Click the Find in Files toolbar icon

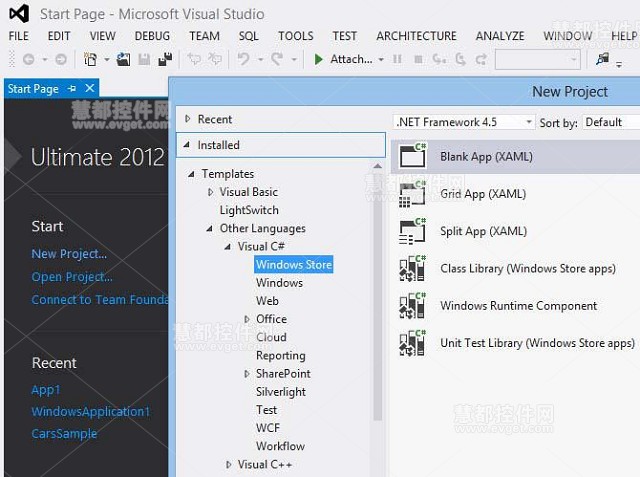[x=602, y=59]
